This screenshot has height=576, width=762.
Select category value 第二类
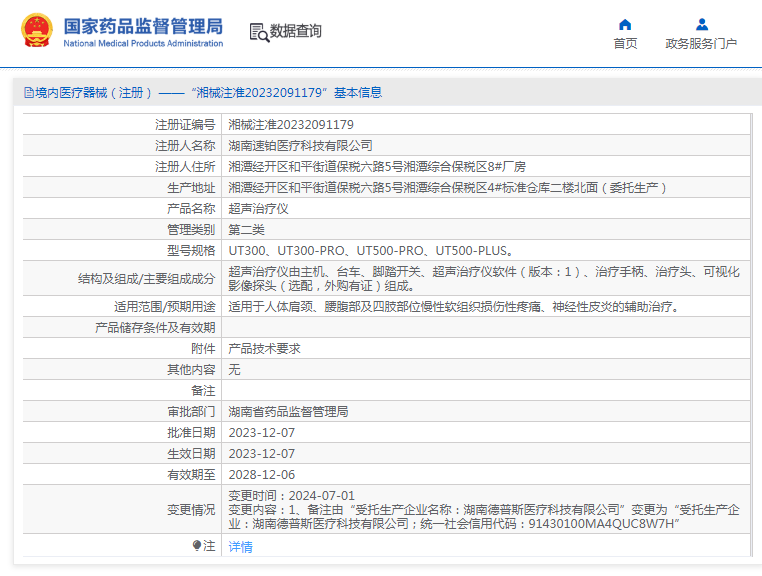[x=246, y=229]
